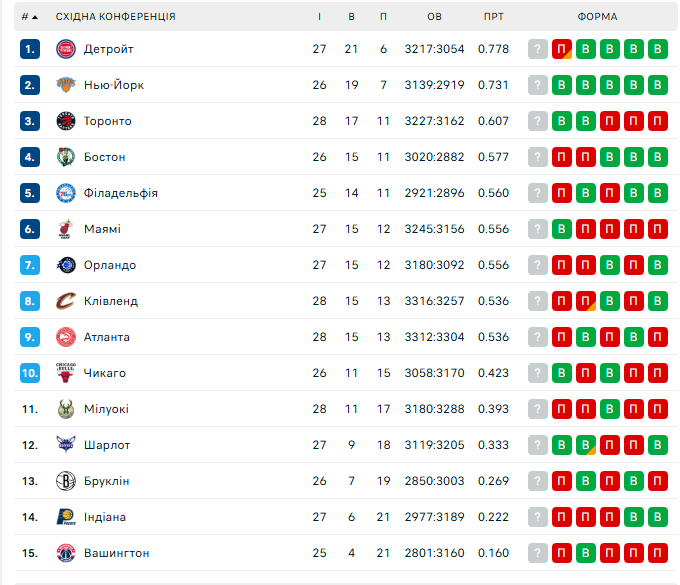Click the Indiana Pacers logo icon
The image size is (680, 585).
(x=66, y=517)
